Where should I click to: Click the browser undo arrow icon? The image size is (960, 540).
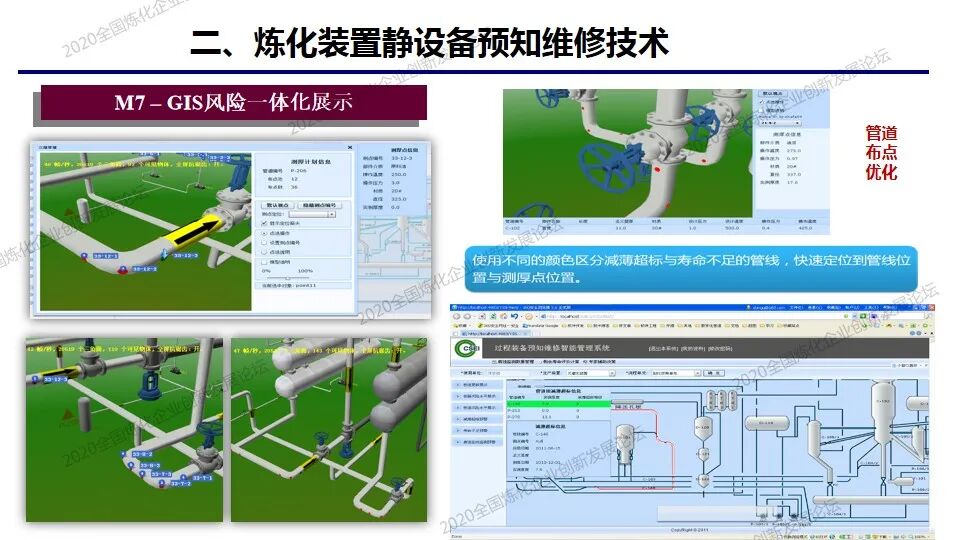(x=514, y=316)
